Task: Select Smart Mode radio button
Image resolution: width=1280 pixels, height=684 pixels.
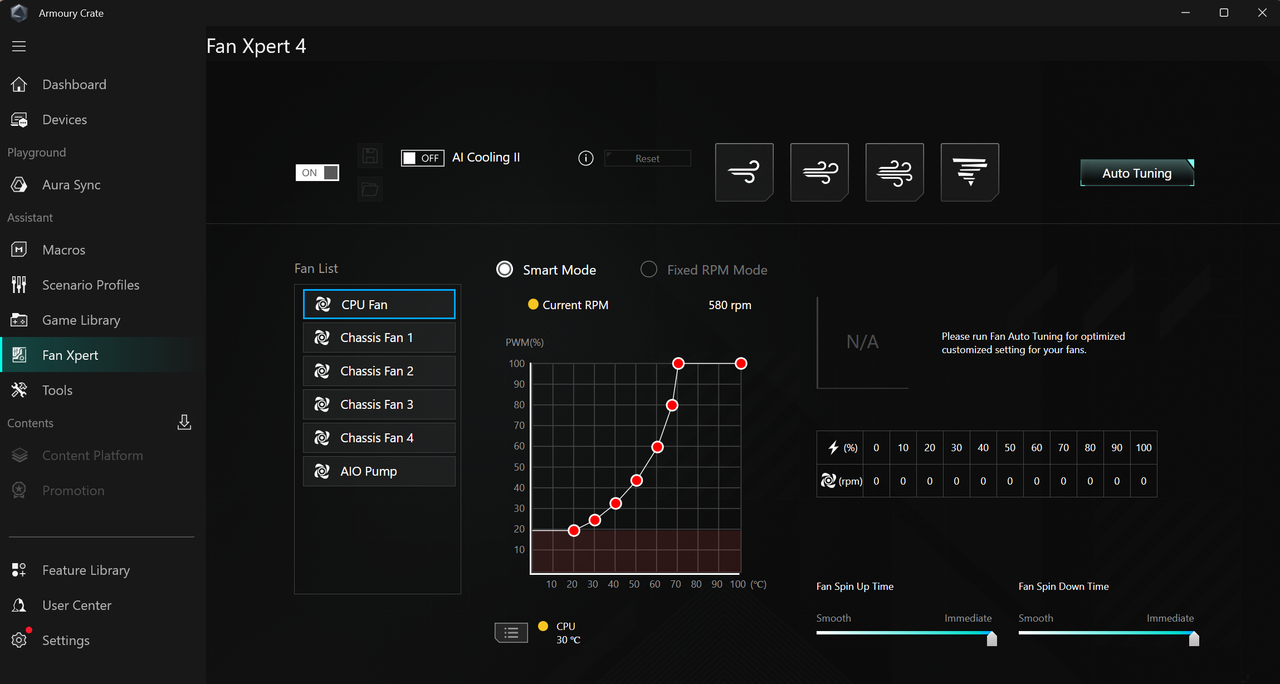Action: click(x=505, y=269)
